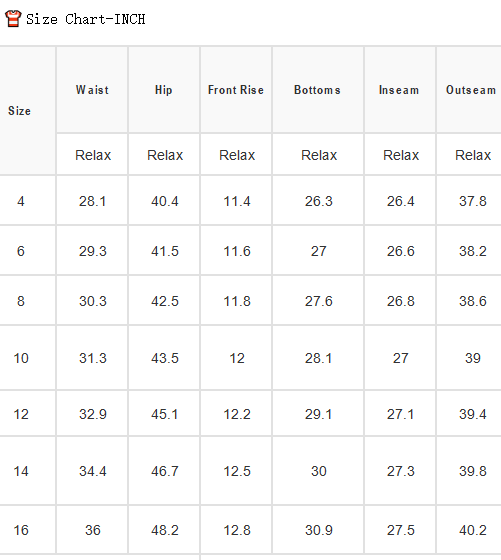Select the outseam value 40.2 for size 16
The width and height of the screenshot is (501, 560).
(x=473, y=530)
